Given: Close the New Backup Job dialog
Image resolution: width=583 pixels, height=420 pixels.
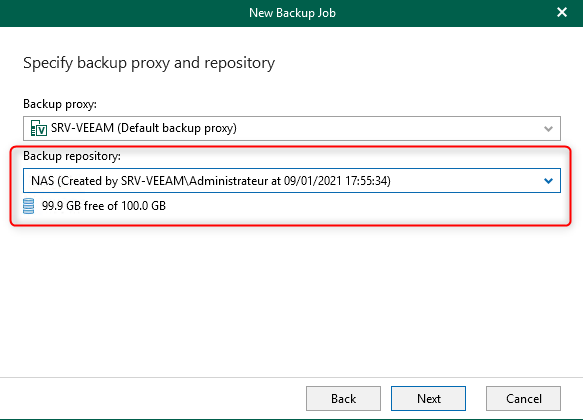Looking at the screenshot, I should coord(562,13).
